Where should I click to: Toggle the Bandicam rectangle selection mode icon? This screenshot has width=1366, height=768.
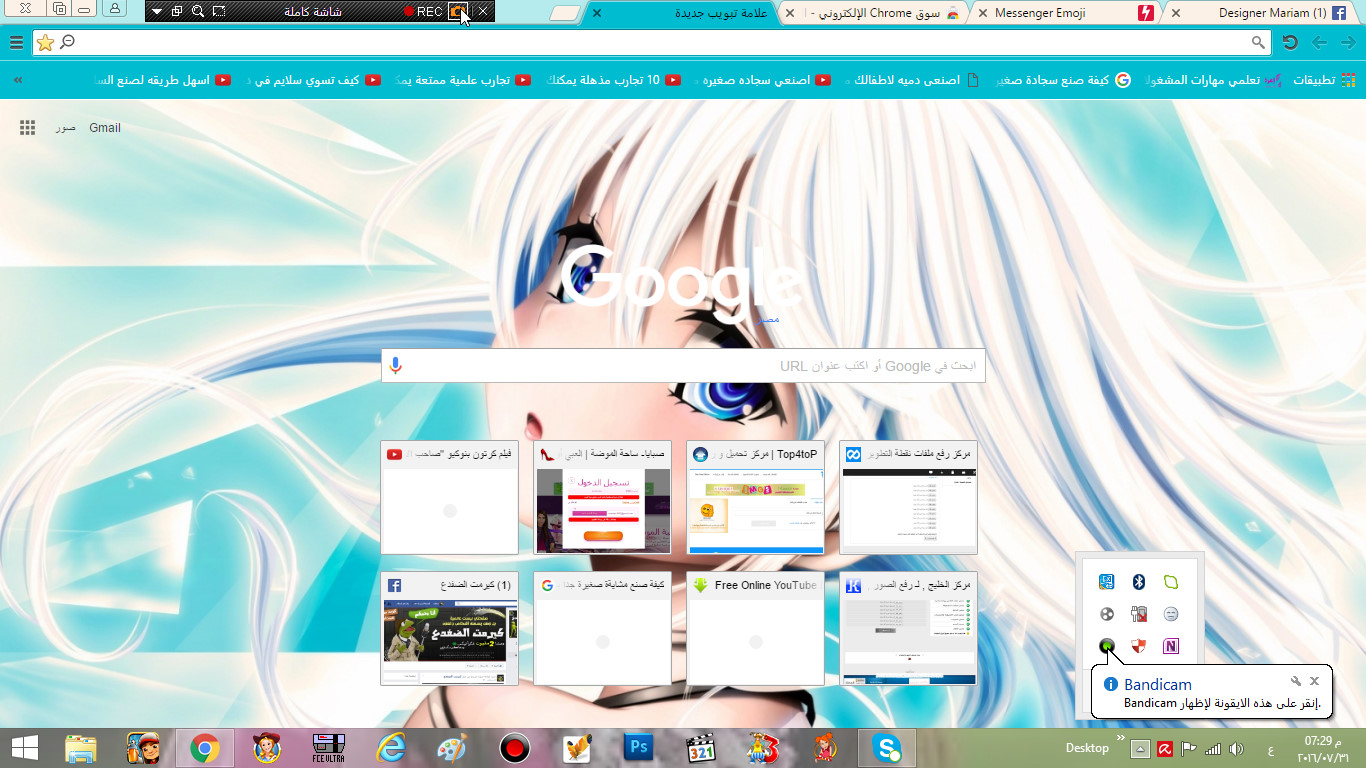pyautogui.click(x=219, y=11)
